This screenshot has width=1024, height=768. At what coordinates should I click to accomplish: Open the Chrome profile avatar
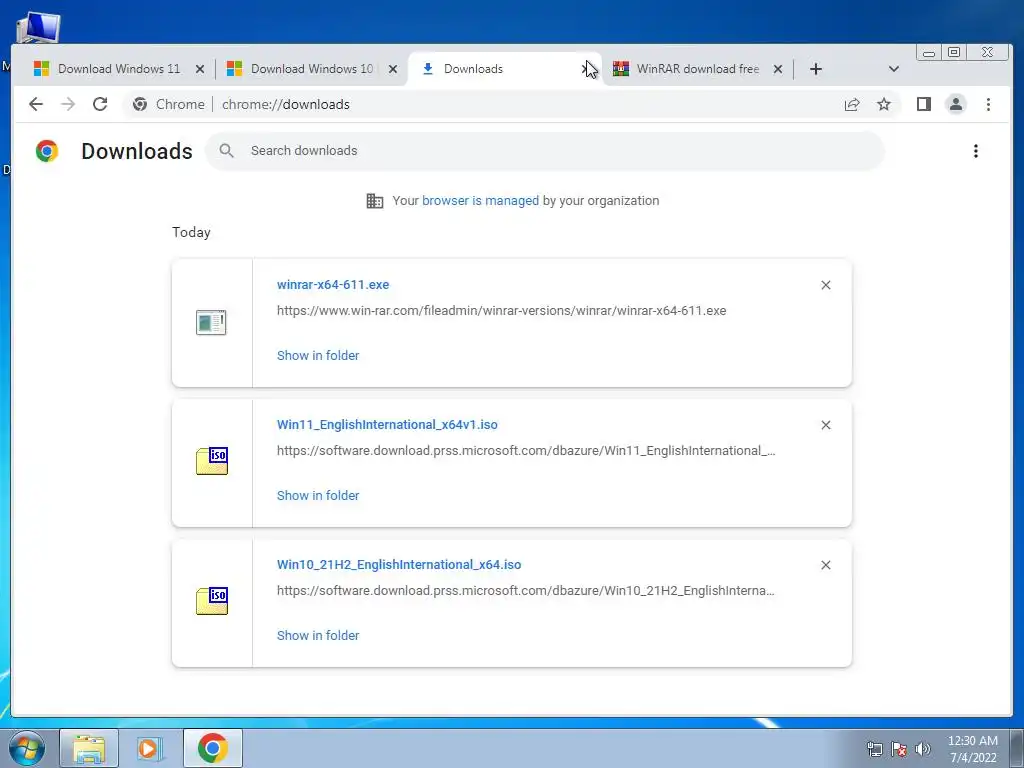(x=955, y=104)
